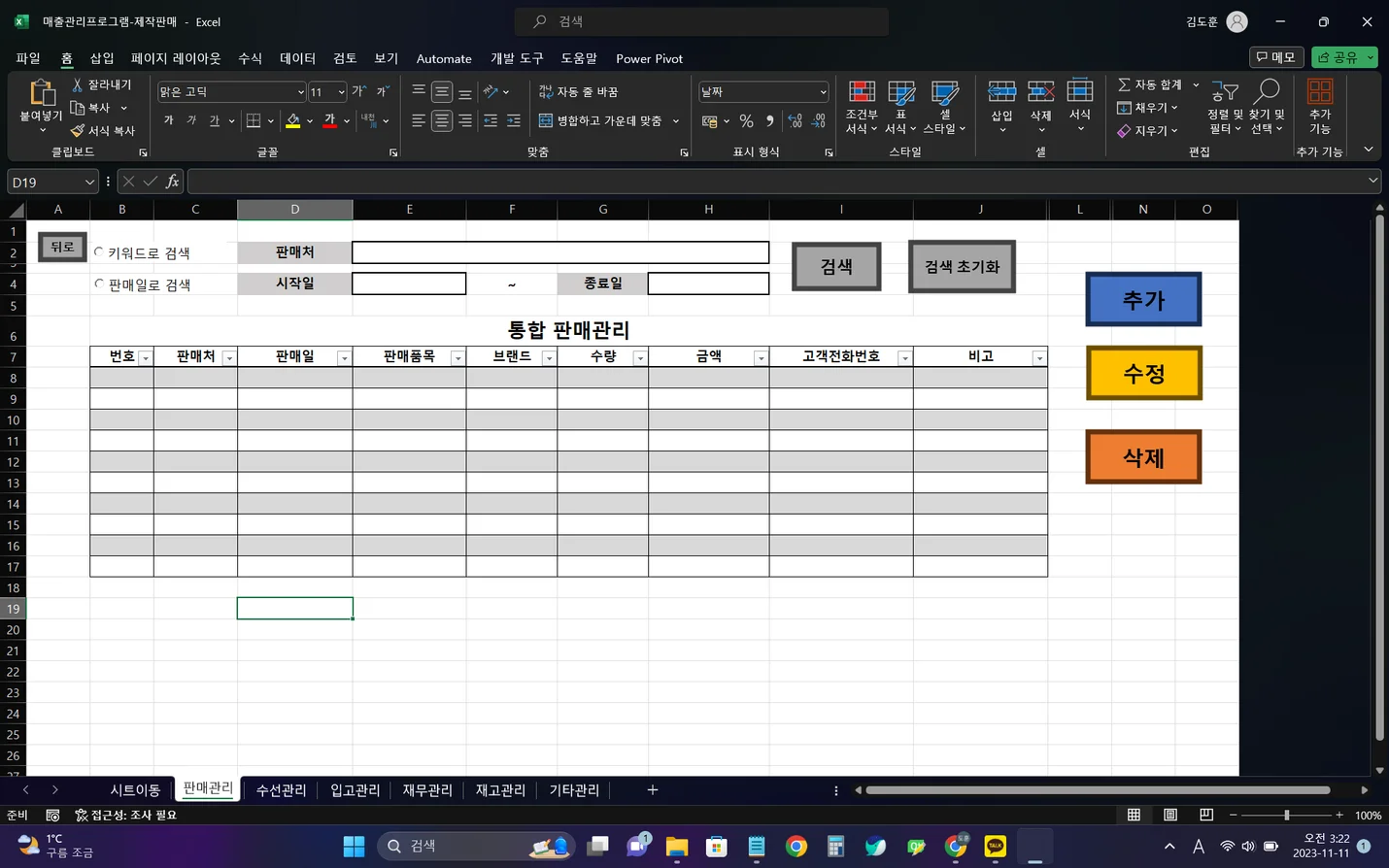Open the font name dropdown (맑은 고딕)
Viewport: 1389px width, 868px height.
[300, 92]
